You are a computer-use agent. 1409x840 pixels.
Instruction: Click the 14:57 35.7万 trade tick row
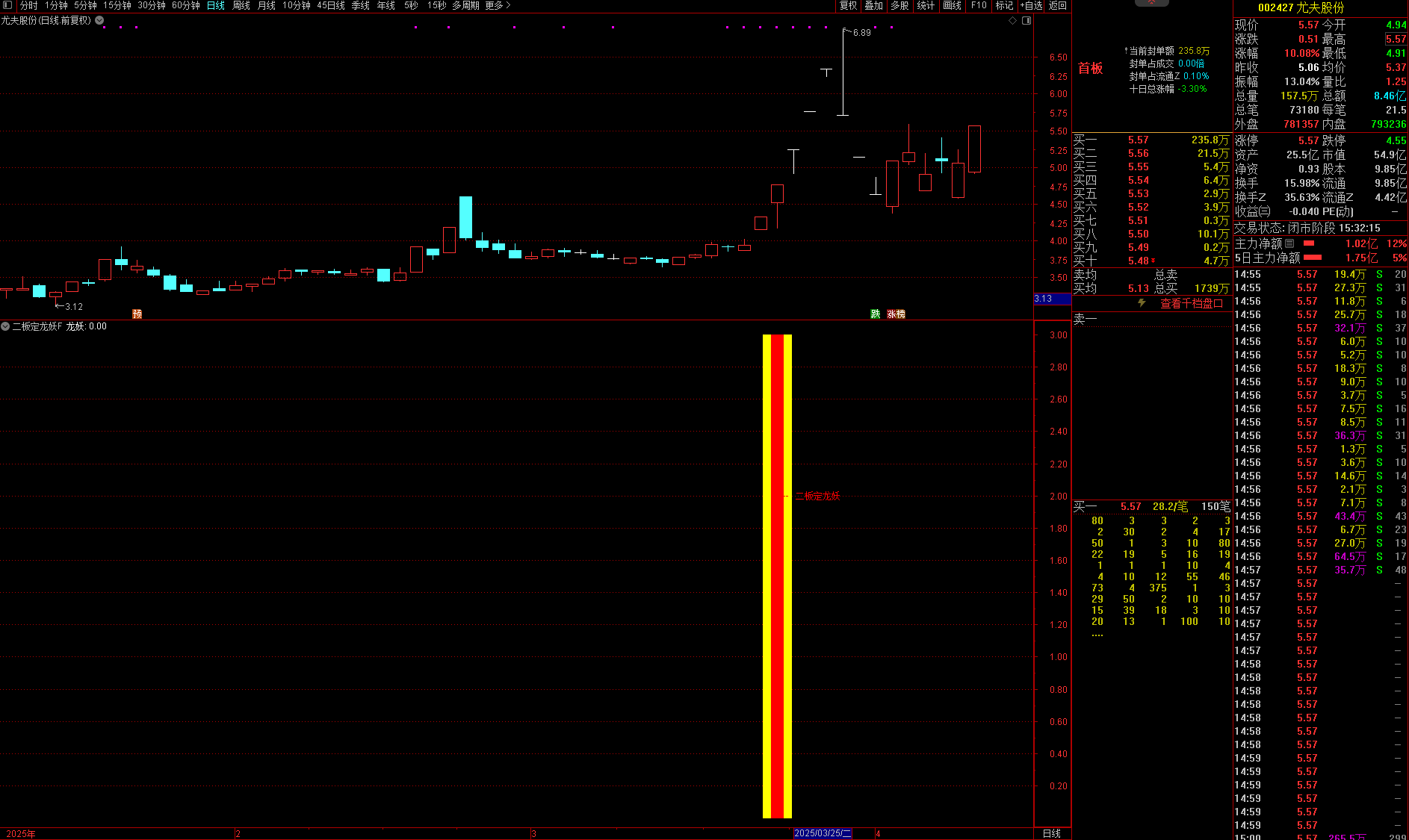click(1320, 570)
